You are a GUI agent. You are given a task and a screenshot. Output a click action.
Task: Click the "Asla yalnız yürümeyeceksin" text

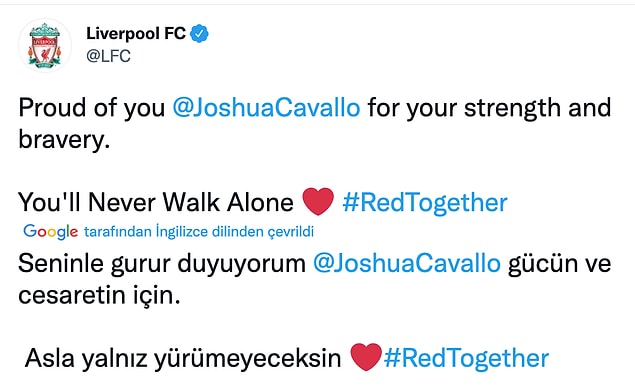(x=183, y=358)
